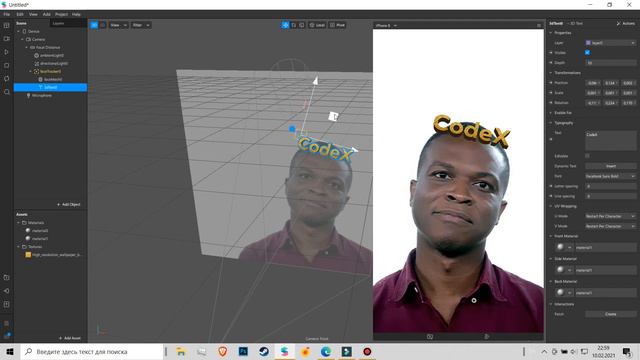Open the Layer dropdown in Properties

pos(611,43)
